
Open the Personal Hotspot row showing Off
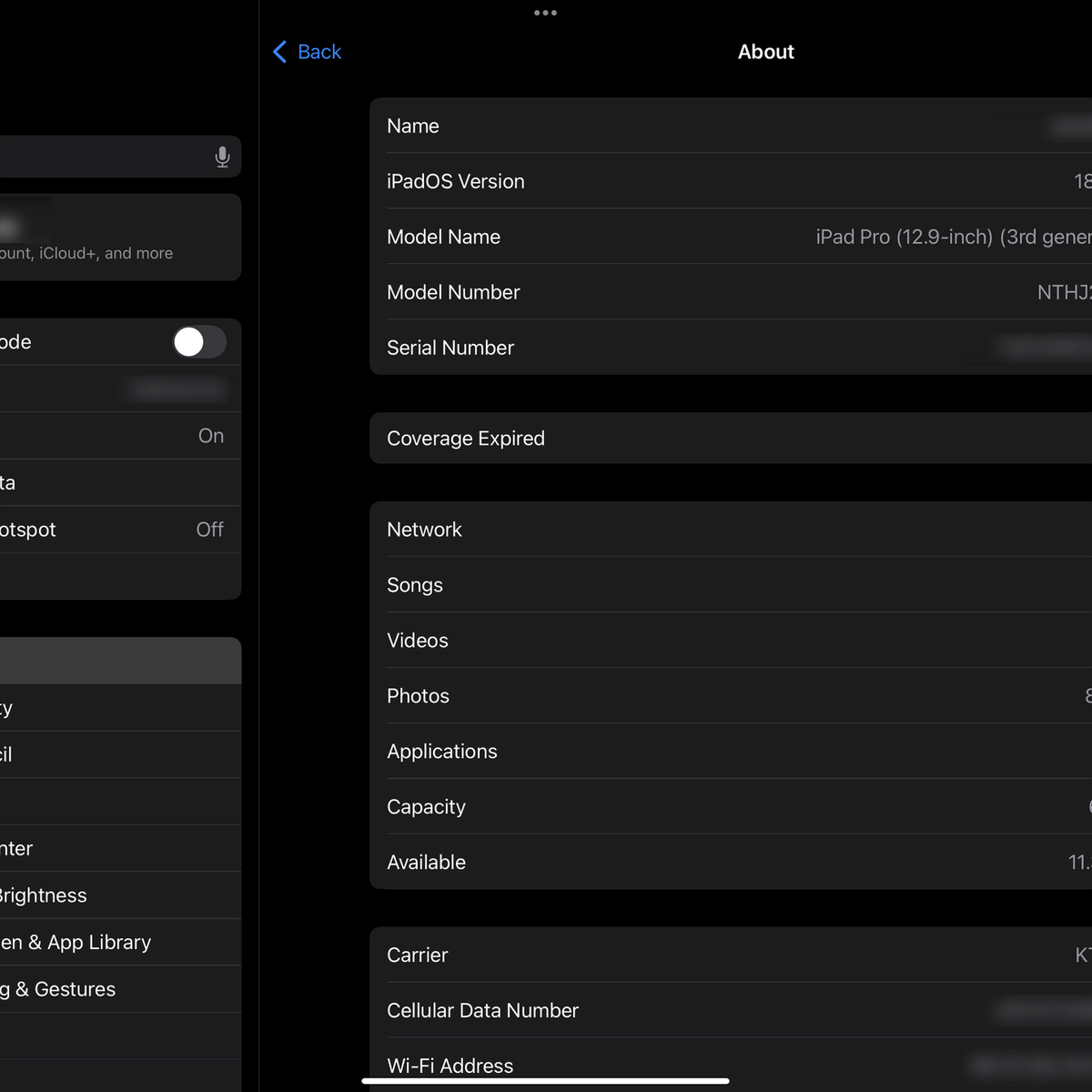click(x=120, y=530)
